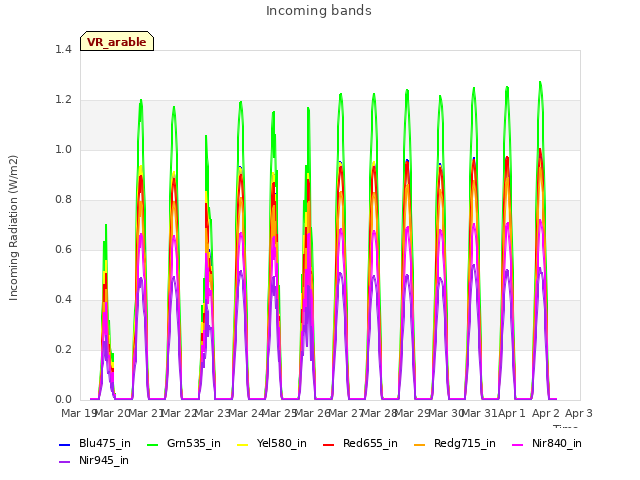This screenshot has height=480, width=640.
Task: Click the Red655_in legend label
Action: [370, 443]
